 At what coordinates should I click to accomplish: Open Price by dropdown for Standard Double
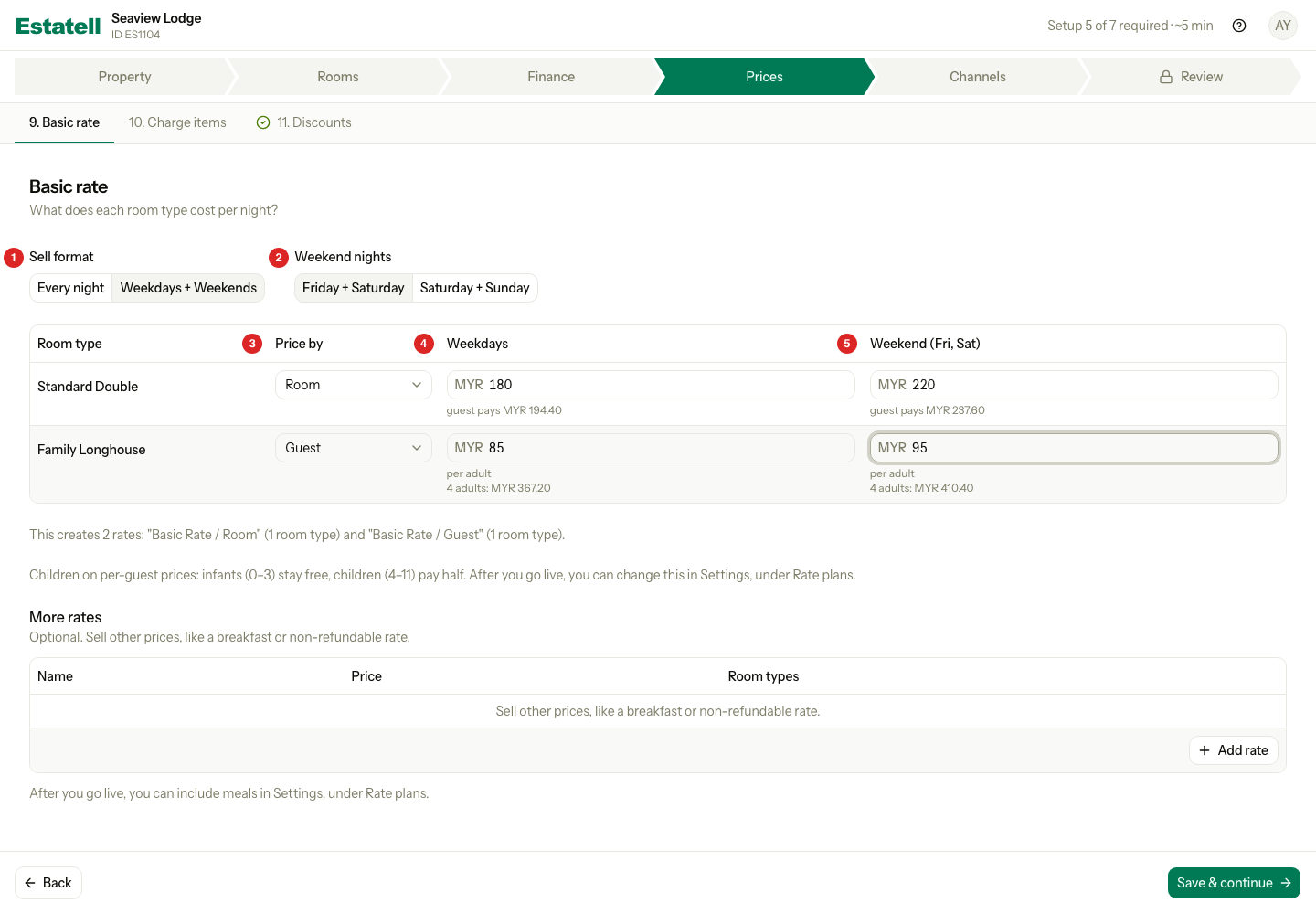coord(353,385)
